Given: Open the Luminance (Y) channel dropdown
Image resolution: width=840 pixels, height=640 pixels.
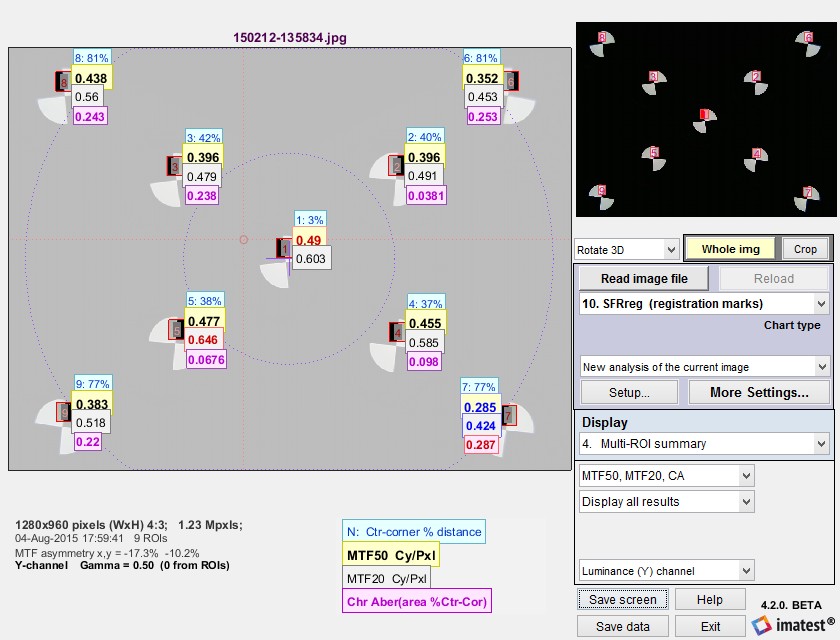Looking at the screenshot, I should 667,571.
